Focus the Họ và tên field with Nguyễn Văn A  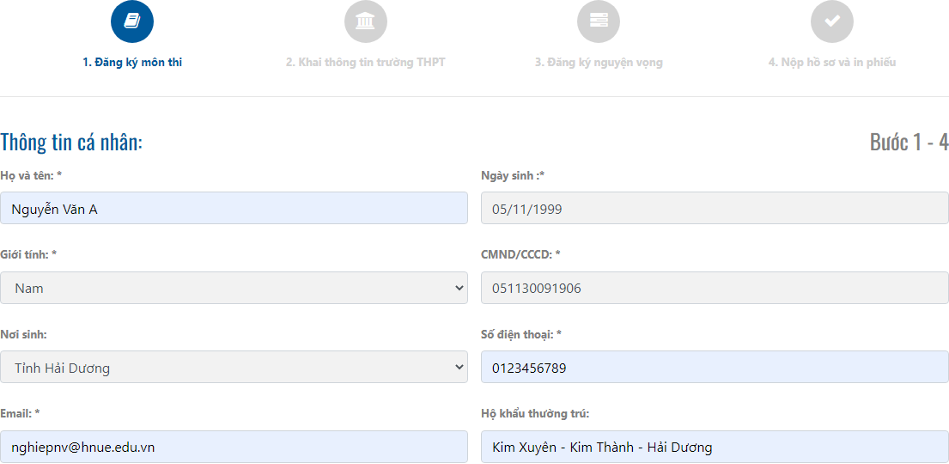click(234, 208)
